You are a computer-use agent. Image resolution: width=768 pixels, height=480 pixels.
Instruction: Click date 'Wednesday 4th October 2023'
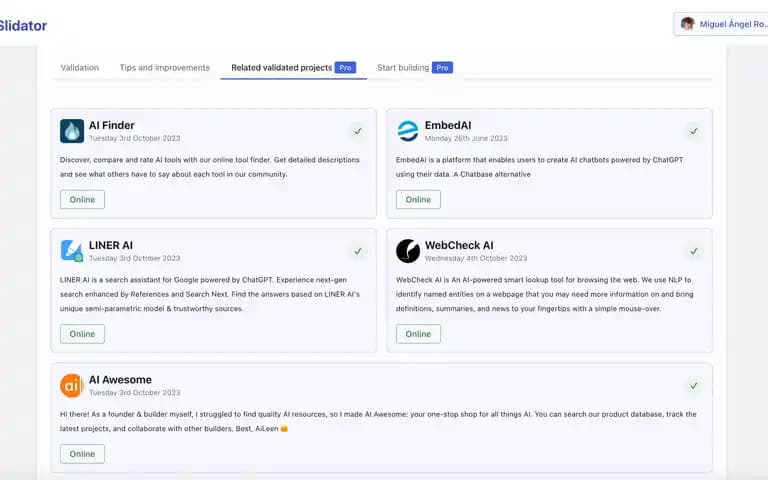pyautogui.click(x=476, y=258)
